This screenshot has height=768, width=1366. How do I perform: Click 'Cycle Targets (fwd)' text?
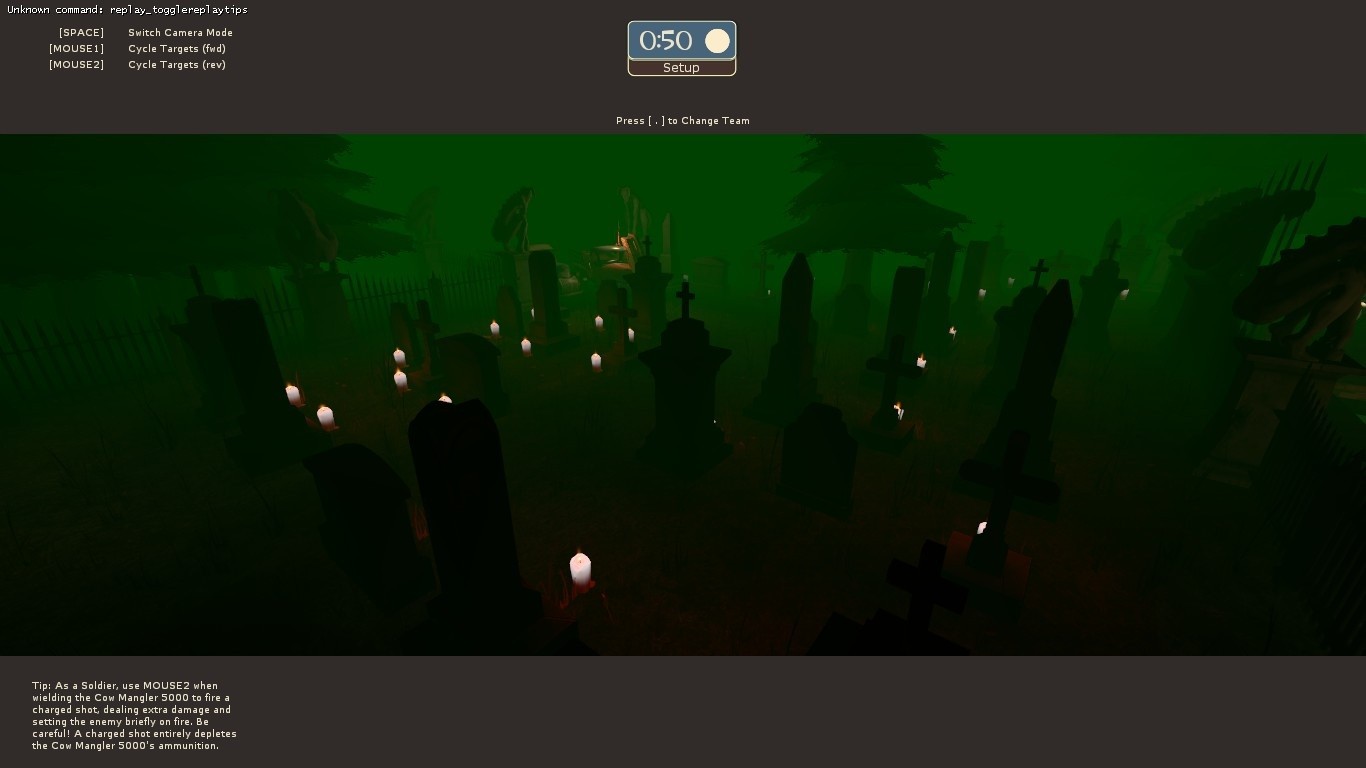coord(177,49)
